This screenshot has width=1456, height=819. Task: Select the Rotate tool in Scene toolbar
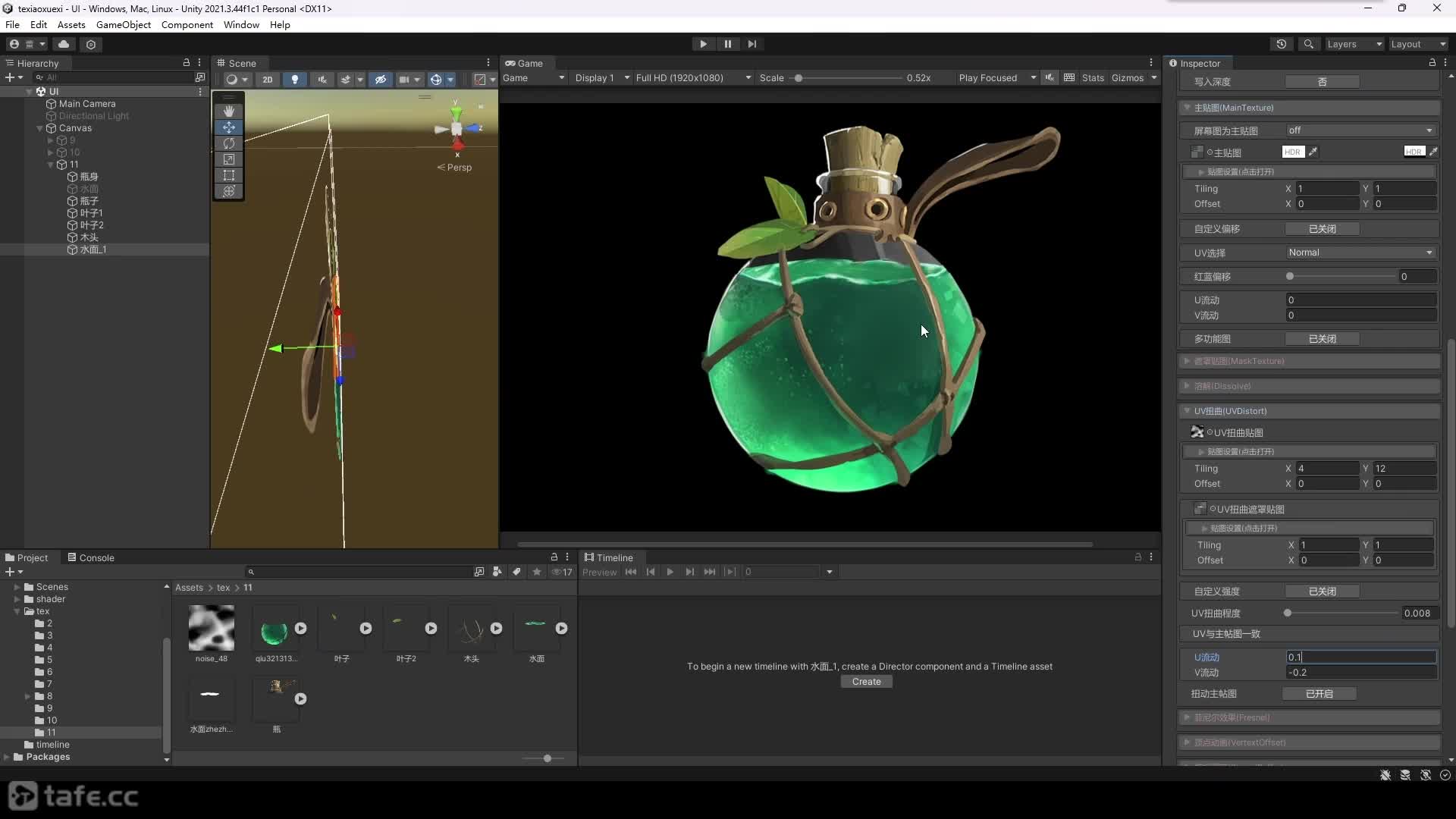229,143
